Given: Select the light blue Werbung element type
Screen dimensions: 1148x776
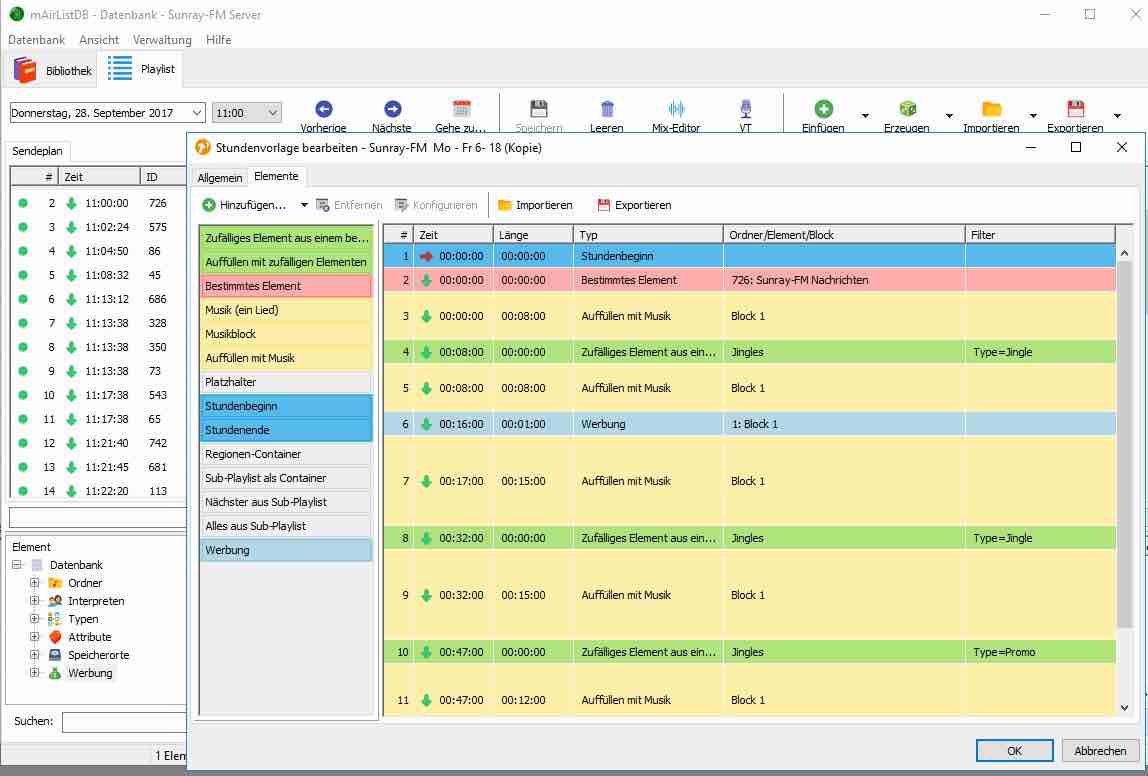Looking at the screenshot, I should coord(285,550).
